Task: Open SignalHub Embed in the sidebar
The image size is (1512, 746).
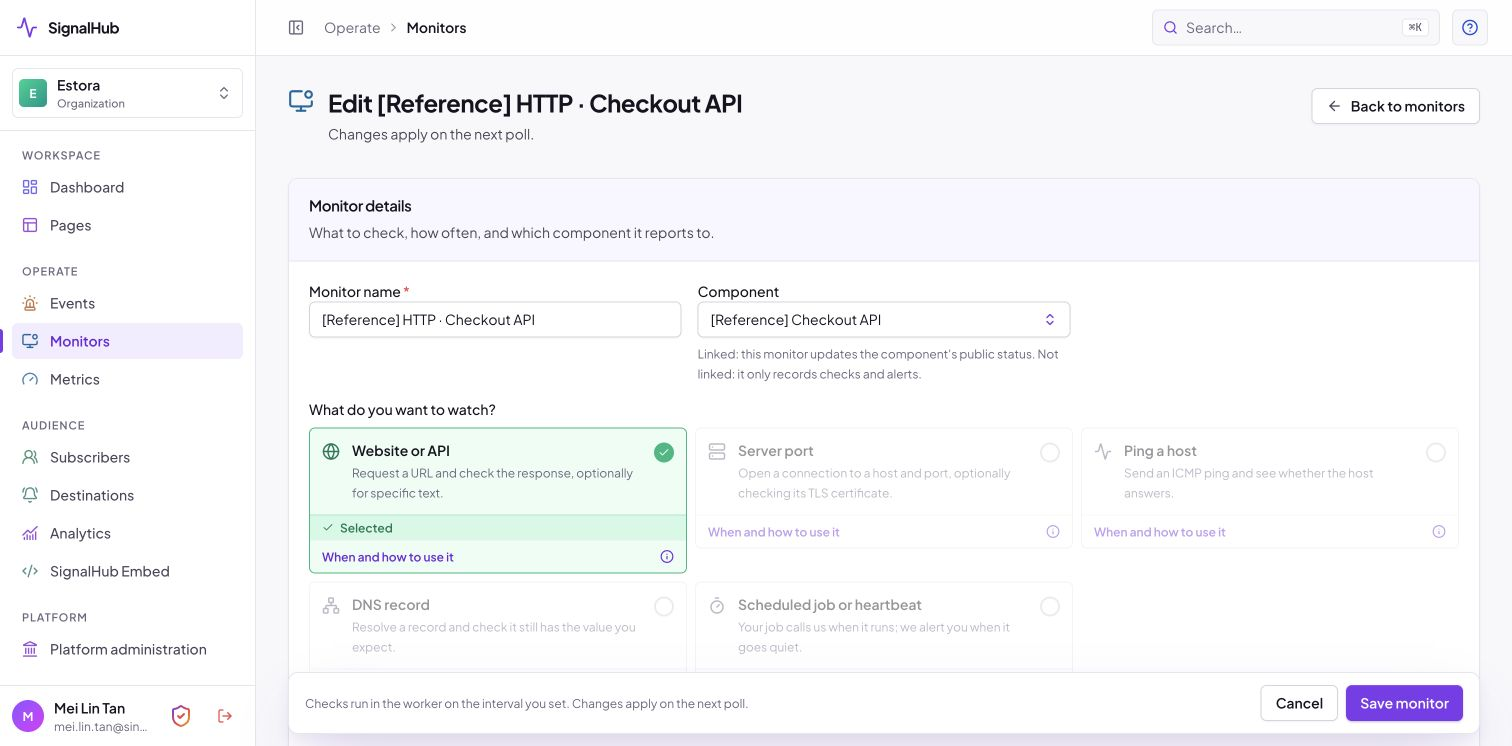Action: point(127,571)
